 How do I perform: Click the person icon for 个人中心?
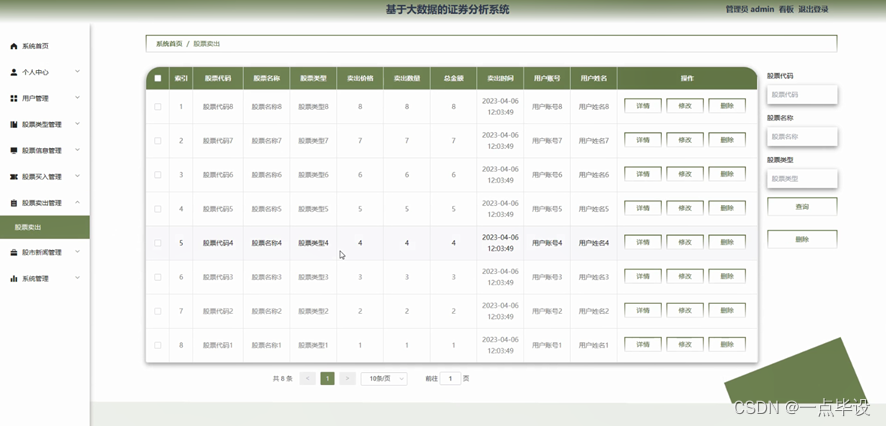click(14, 72)
